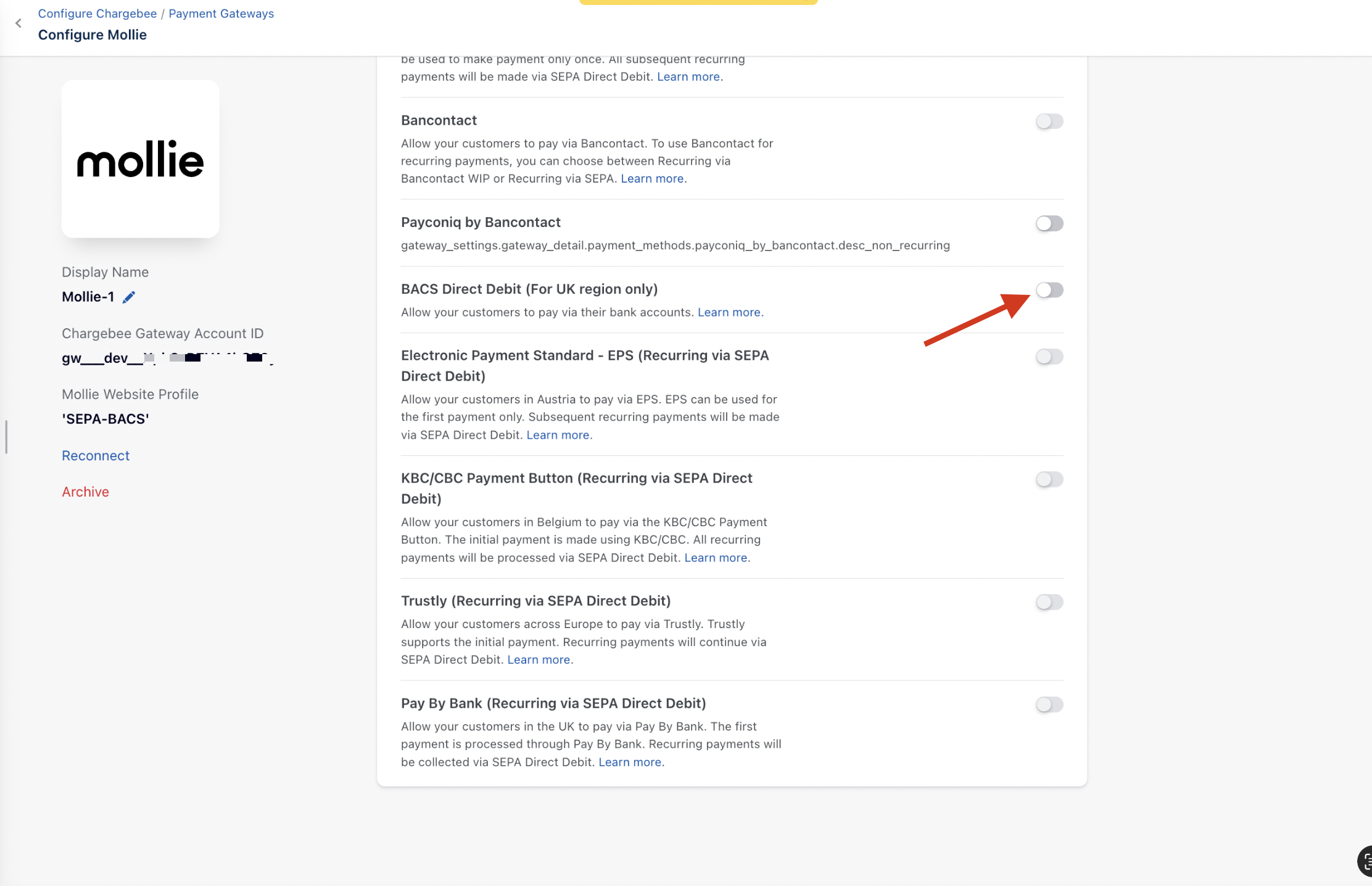The image size is (1372, 886).
Task: Click Learn more under Pay By Bank
Action: [x=630, y=763]
